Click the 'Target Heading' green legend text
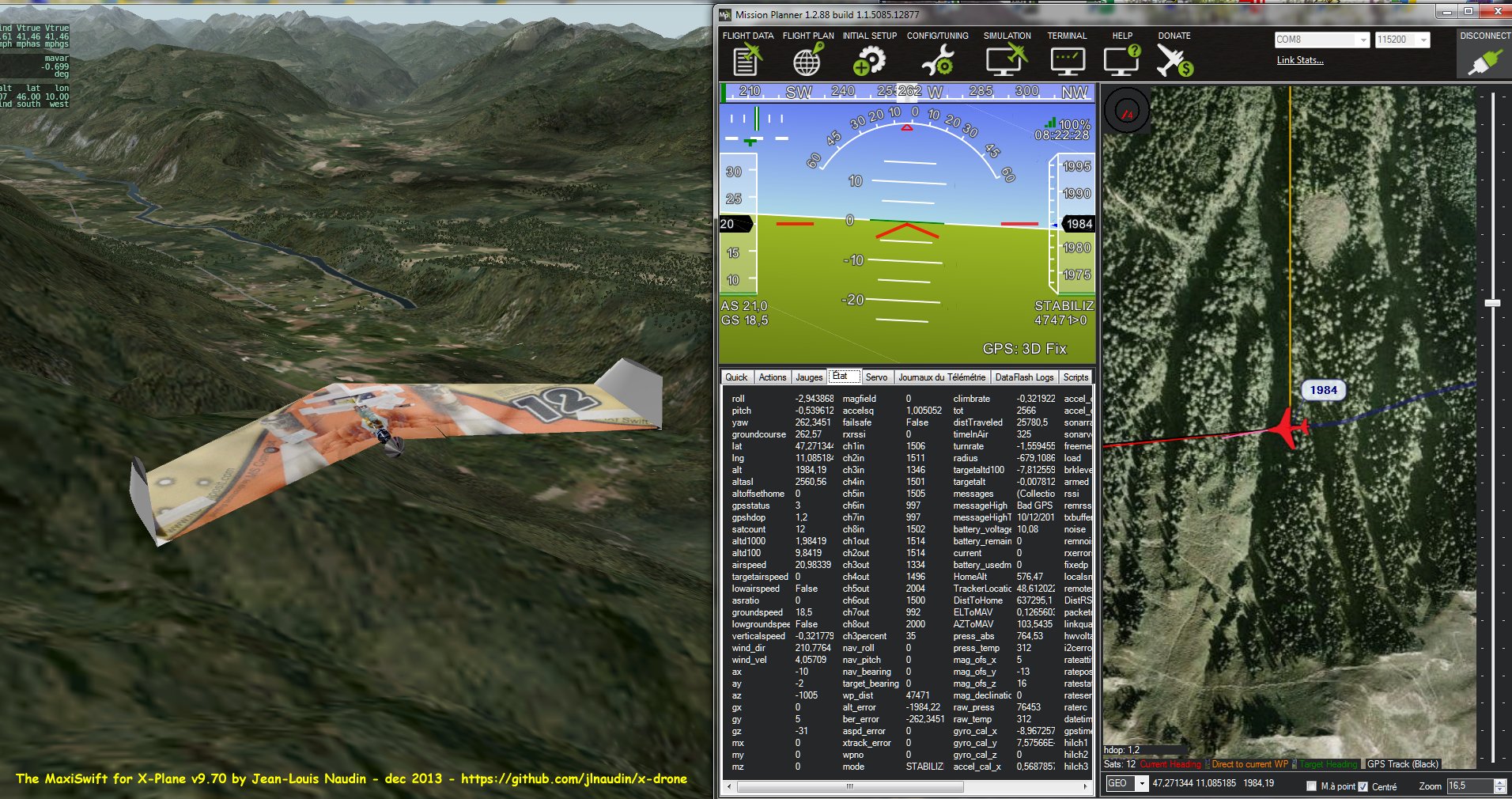This screenshot has height=799, width=1512. (x=1328, y=764)
